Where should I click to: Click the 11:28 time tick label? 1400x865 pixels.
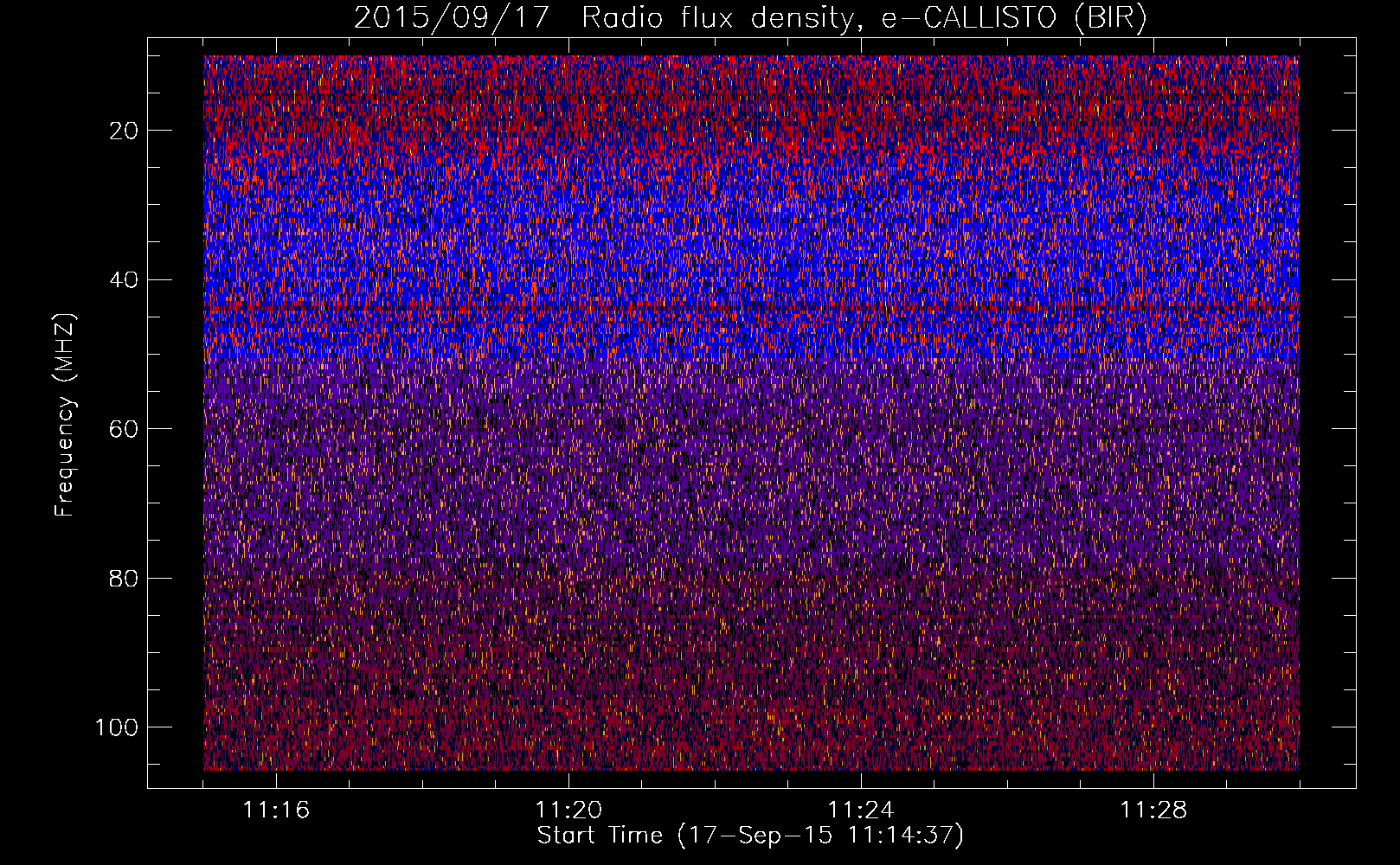point(1153,811)
